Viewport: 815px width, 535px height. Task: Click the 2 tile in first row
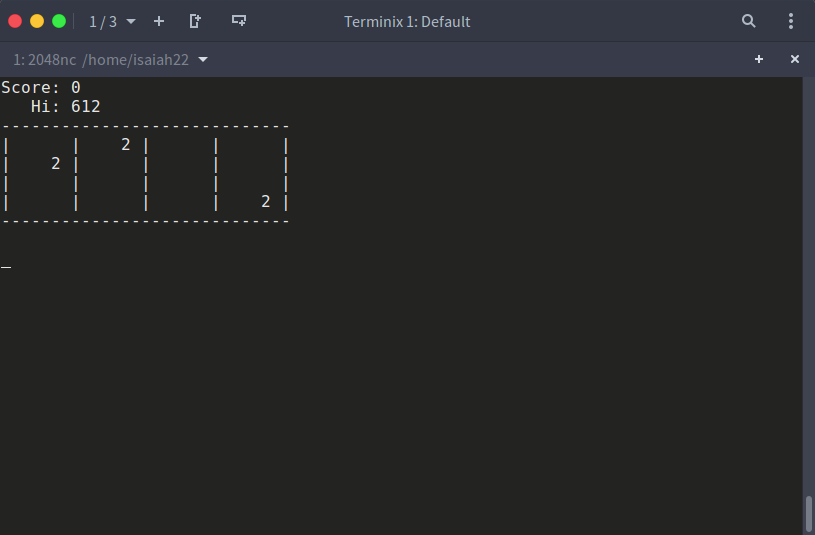pos(125,145)
